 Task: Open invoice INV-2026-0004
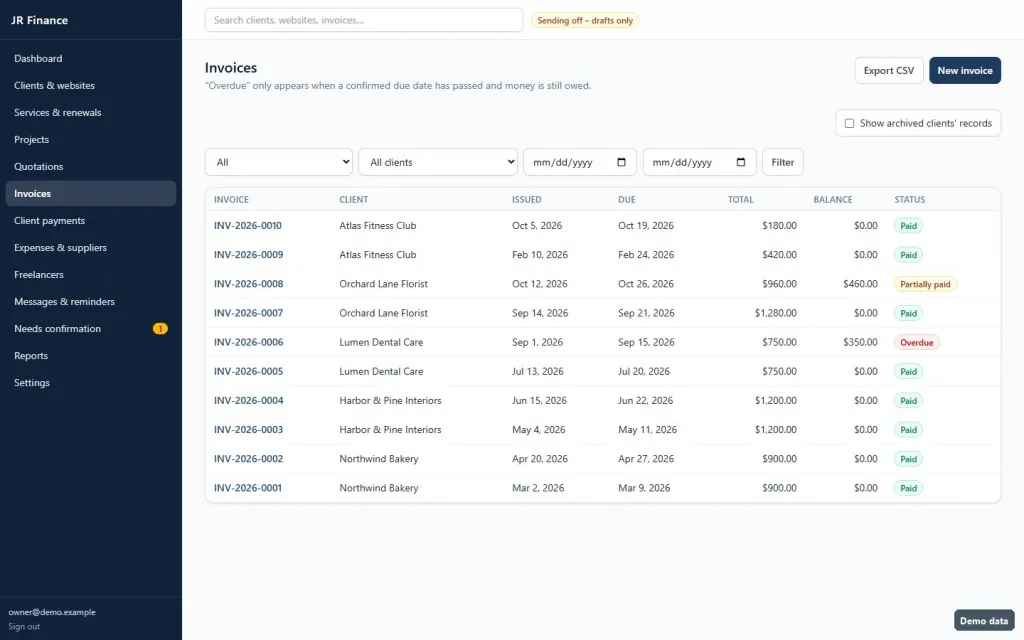click(x=248, y=400)
